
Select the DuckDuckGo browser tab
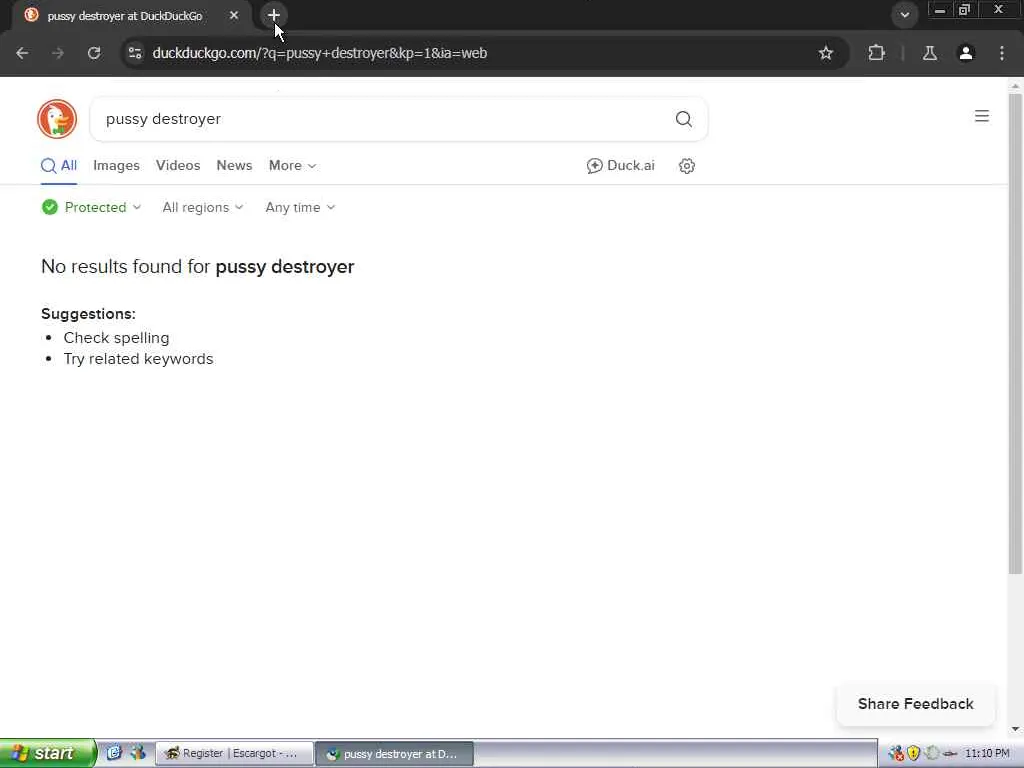coord(131,16)
